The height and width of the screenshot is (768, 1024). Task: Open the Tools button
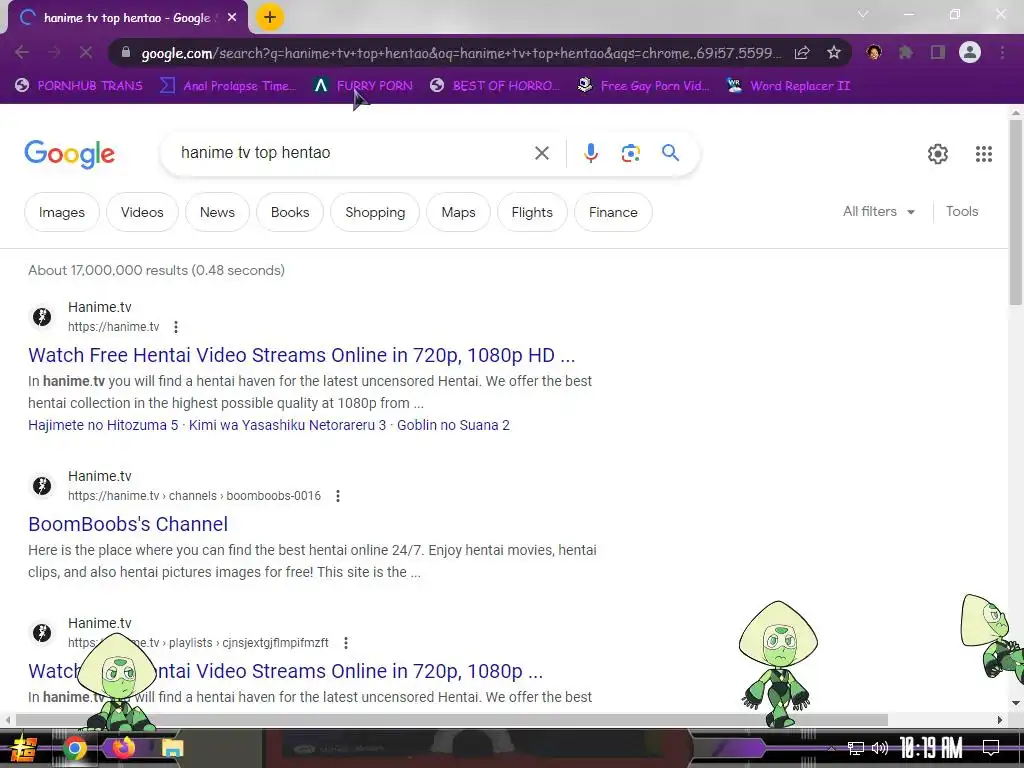click(962, 212)
